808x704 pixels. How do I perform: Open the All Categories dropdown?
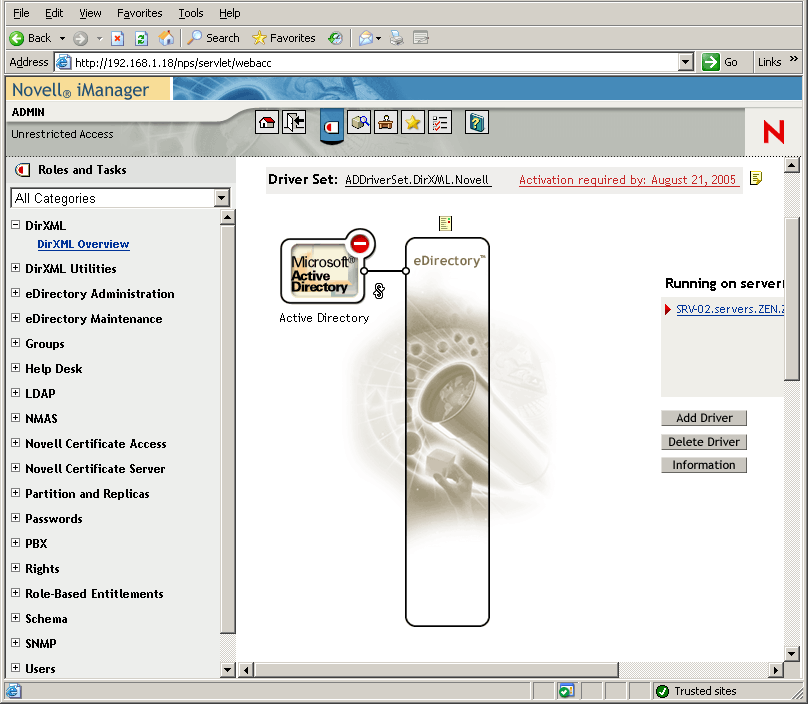tap(224, 198)
